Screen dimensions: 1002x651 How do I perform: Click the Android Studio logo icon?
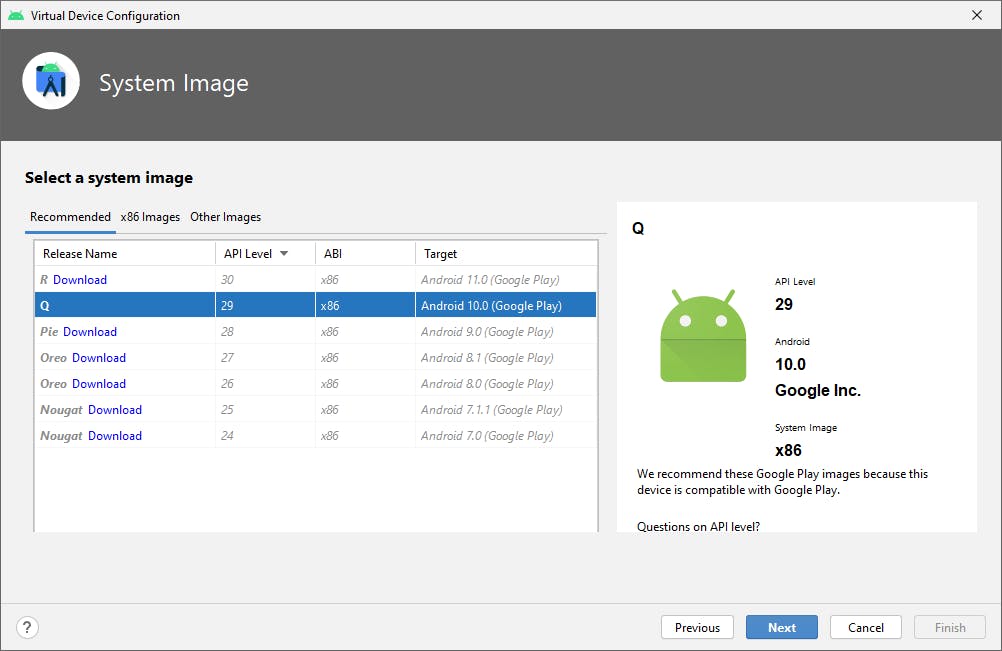[51, 81]
